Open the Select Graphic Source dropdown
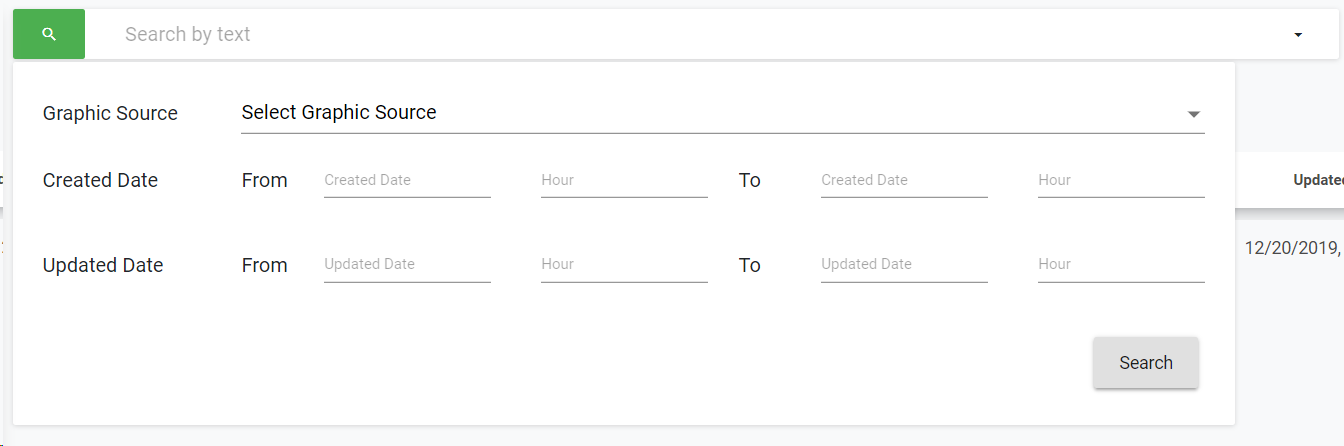 click(700, 113)
